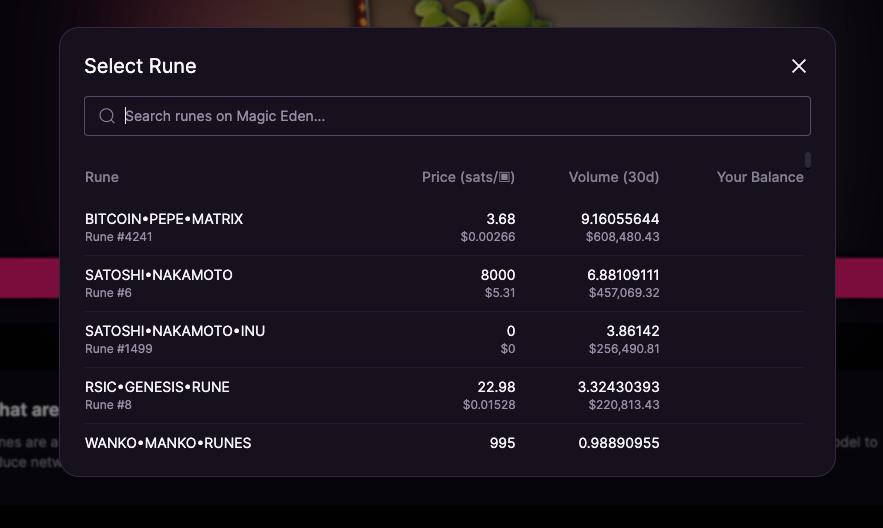Click the $608,480.43 volume amount
This screenshot has width=883, height=528.
tap(622, 237)
